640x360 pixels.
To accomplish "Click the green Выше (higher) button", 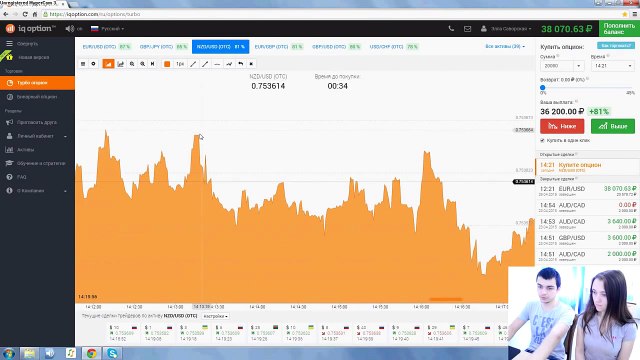I will (x=613, y=126).
